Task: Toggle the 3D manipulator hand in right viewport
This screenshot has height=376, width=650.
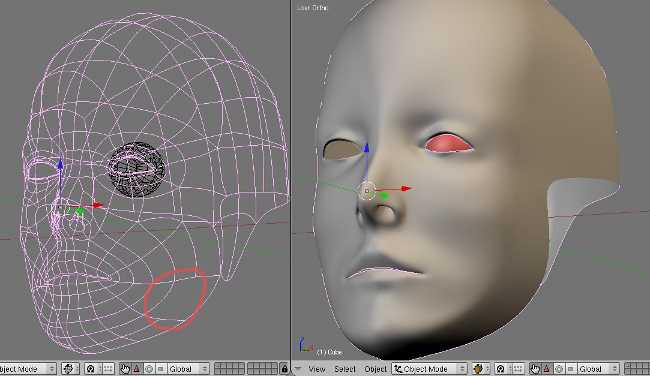Action: click(535, 369)
